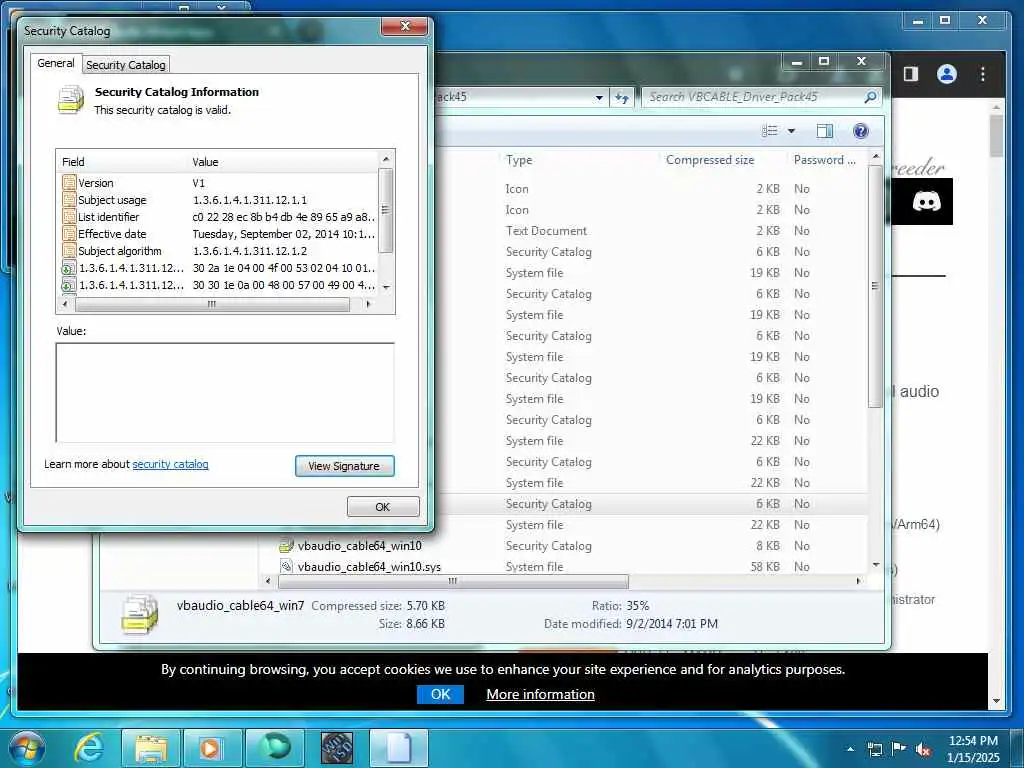Screen dimensions: 1024x768
Task: Click the View Signature button
Action: [x=344, y=466]
